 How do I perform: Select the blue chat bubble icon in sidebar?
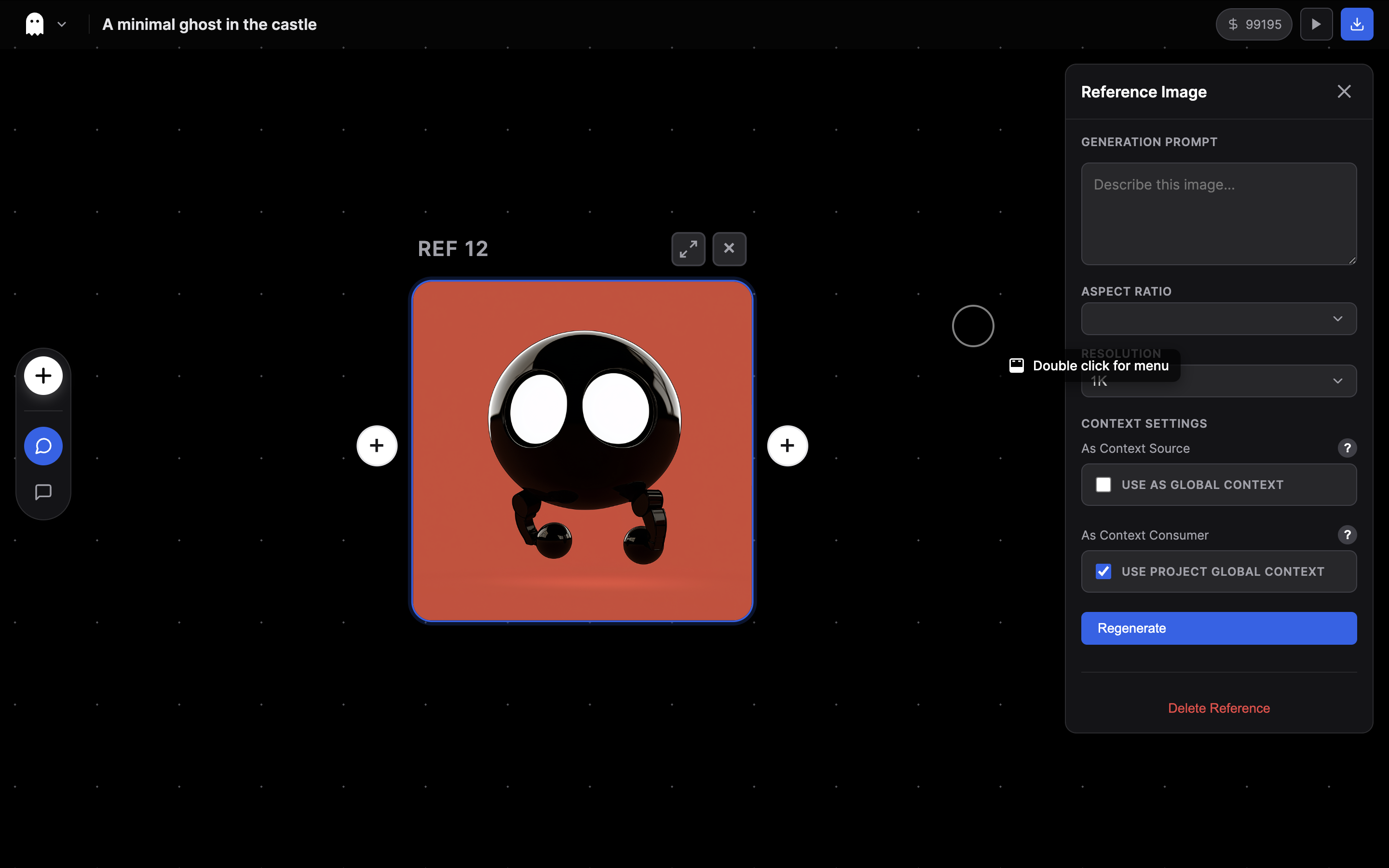pos(43,446)
